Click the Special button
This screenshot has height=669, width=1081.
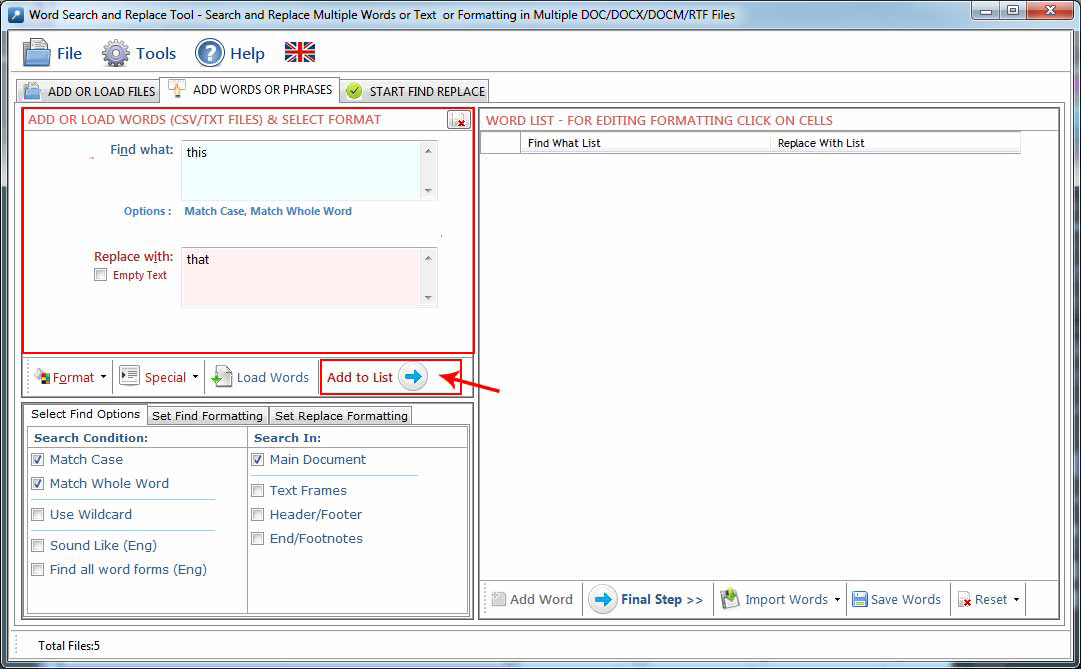click(153, 377)
